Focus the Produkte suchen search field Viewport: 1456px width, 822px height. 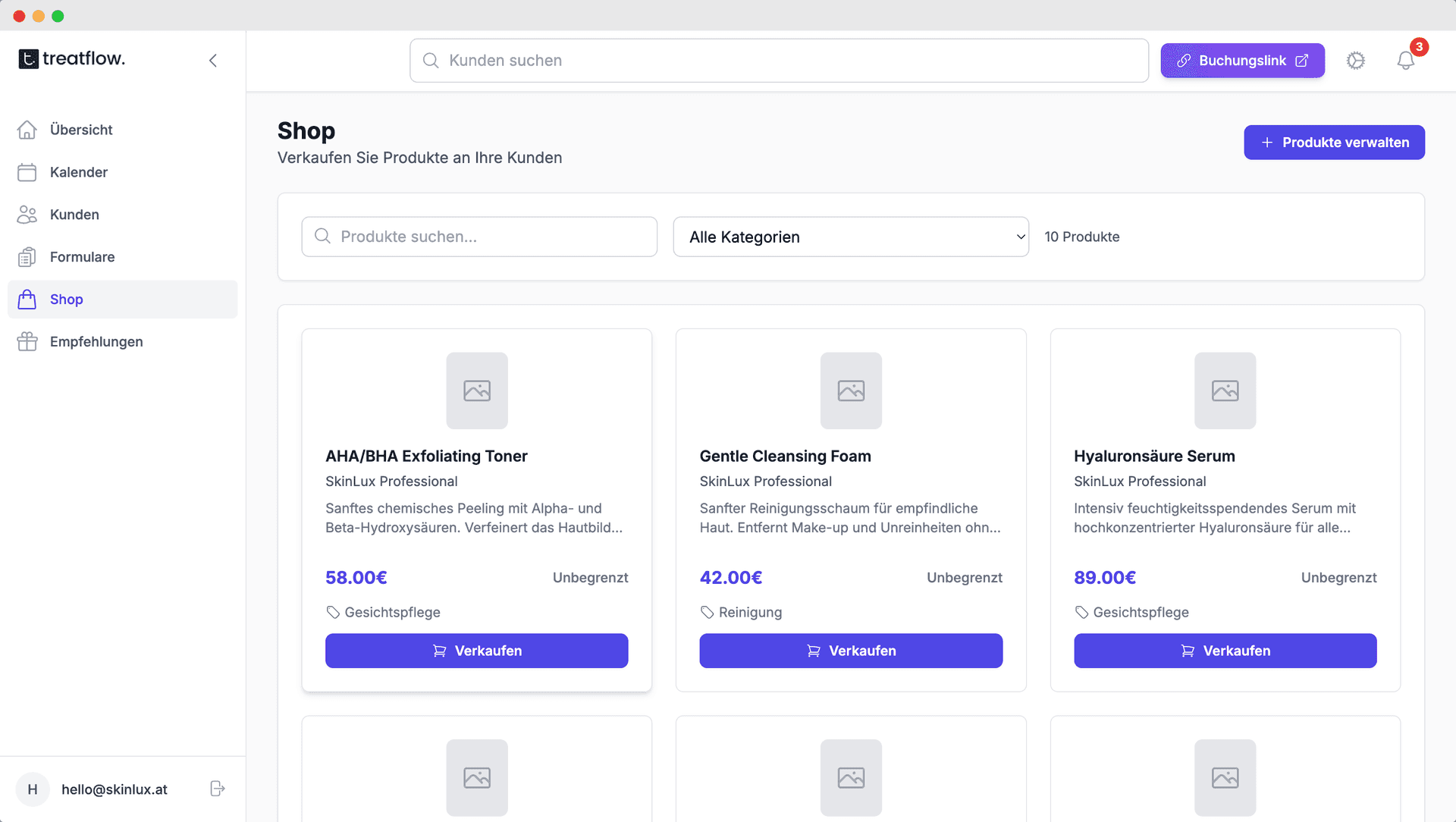479,237
